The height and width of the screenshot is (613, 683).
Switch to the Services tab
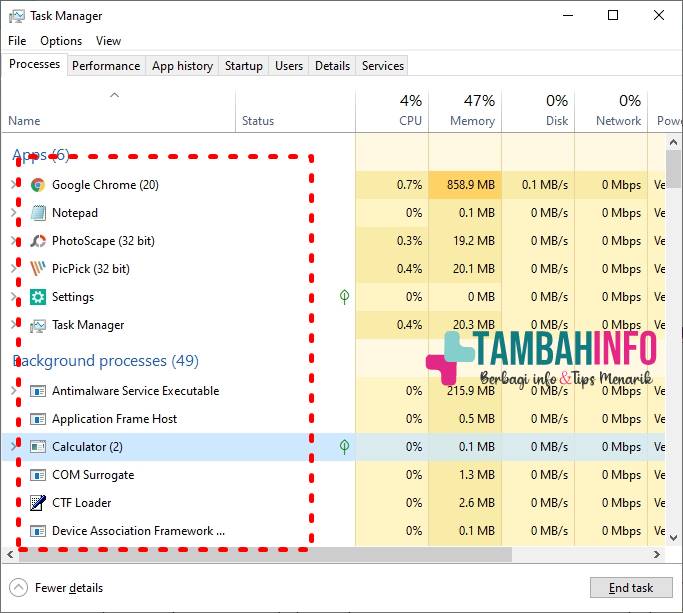pyautogui.click(x=382, y=66)
